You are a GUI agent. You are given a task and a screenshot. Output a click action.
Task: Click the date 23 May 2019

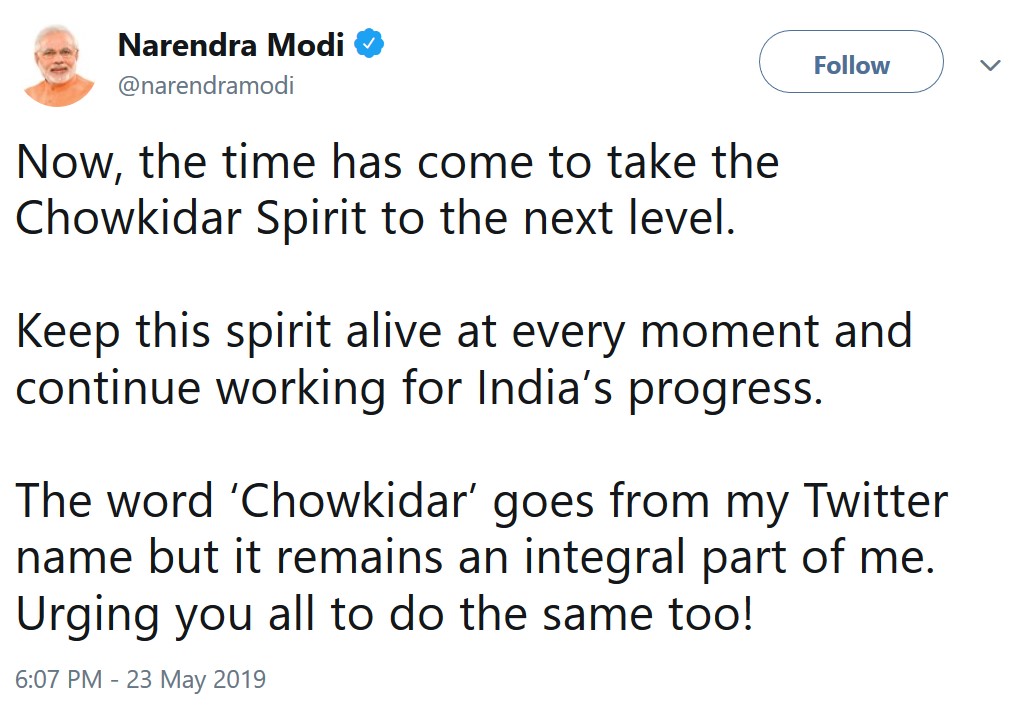point(196,679)
